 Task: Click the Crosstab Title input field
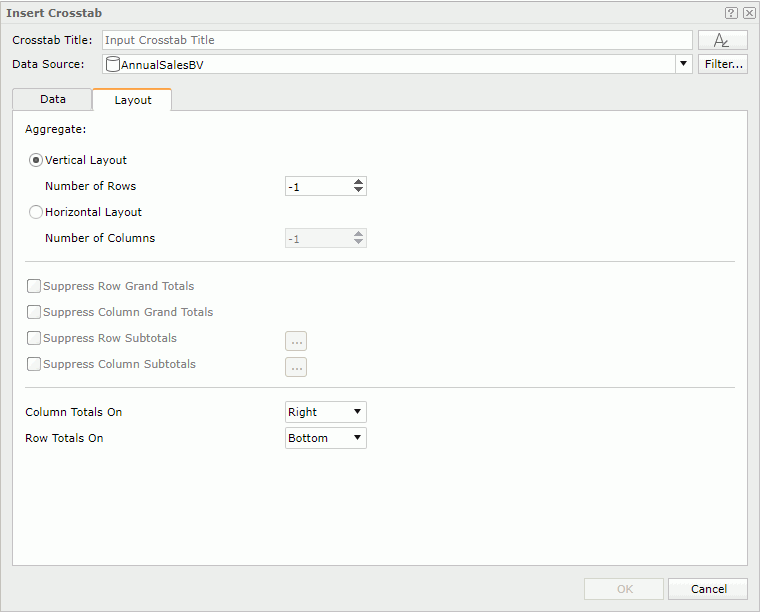pyautogui.click(x=397, y=40)
